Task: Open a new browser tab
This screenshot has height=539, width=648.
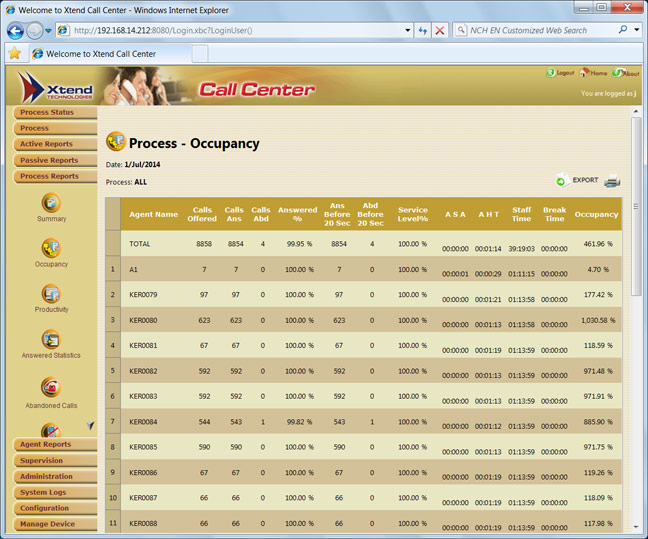Action: 200,54
